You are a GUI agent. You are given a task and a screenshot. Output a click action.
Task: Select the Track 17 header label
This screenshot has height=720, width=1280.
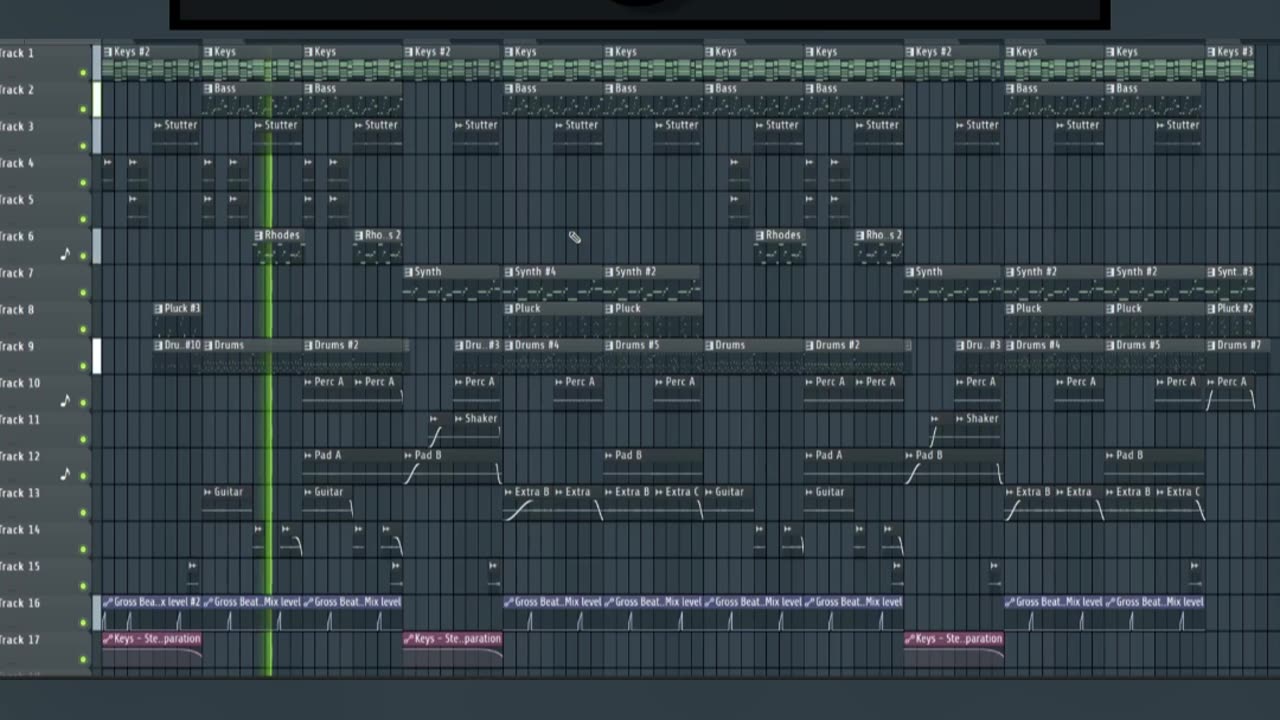pyautogui.click(x=20, y=640)
